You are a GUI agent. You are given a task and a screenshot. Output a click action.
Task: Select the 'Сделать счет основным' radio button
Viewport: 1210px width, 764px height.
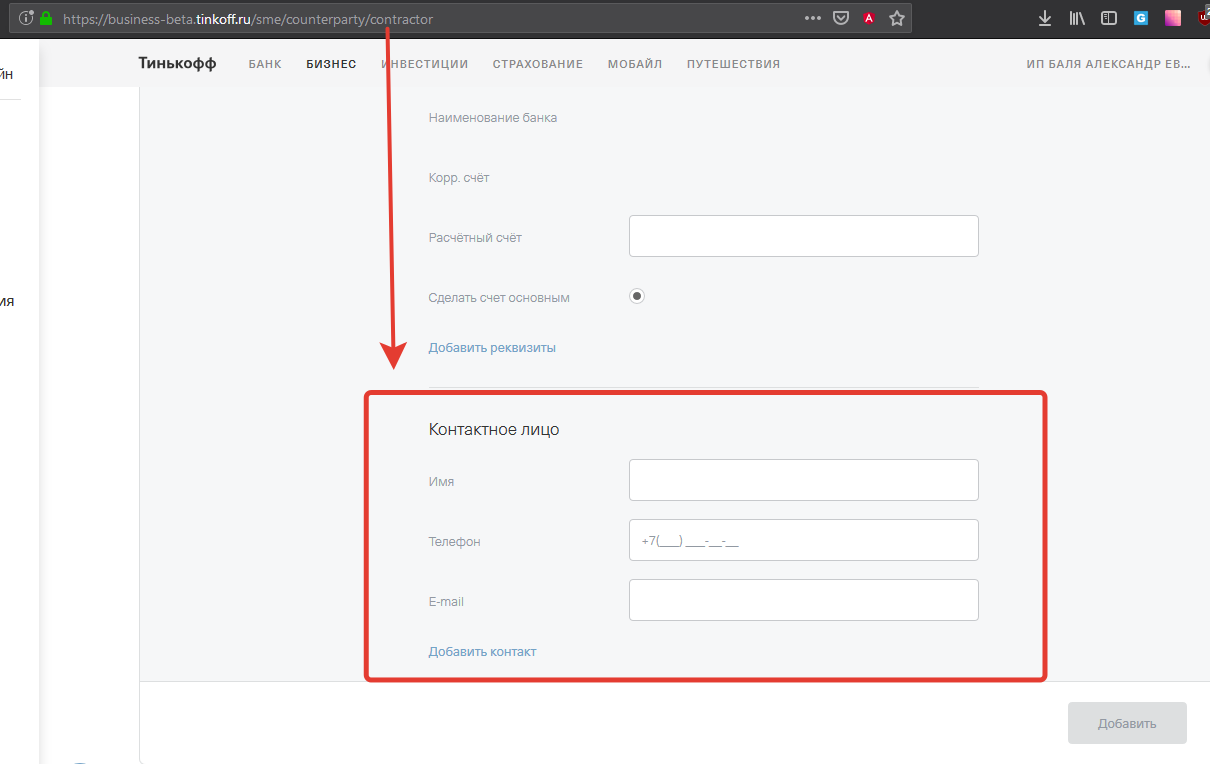click(637, 296)
